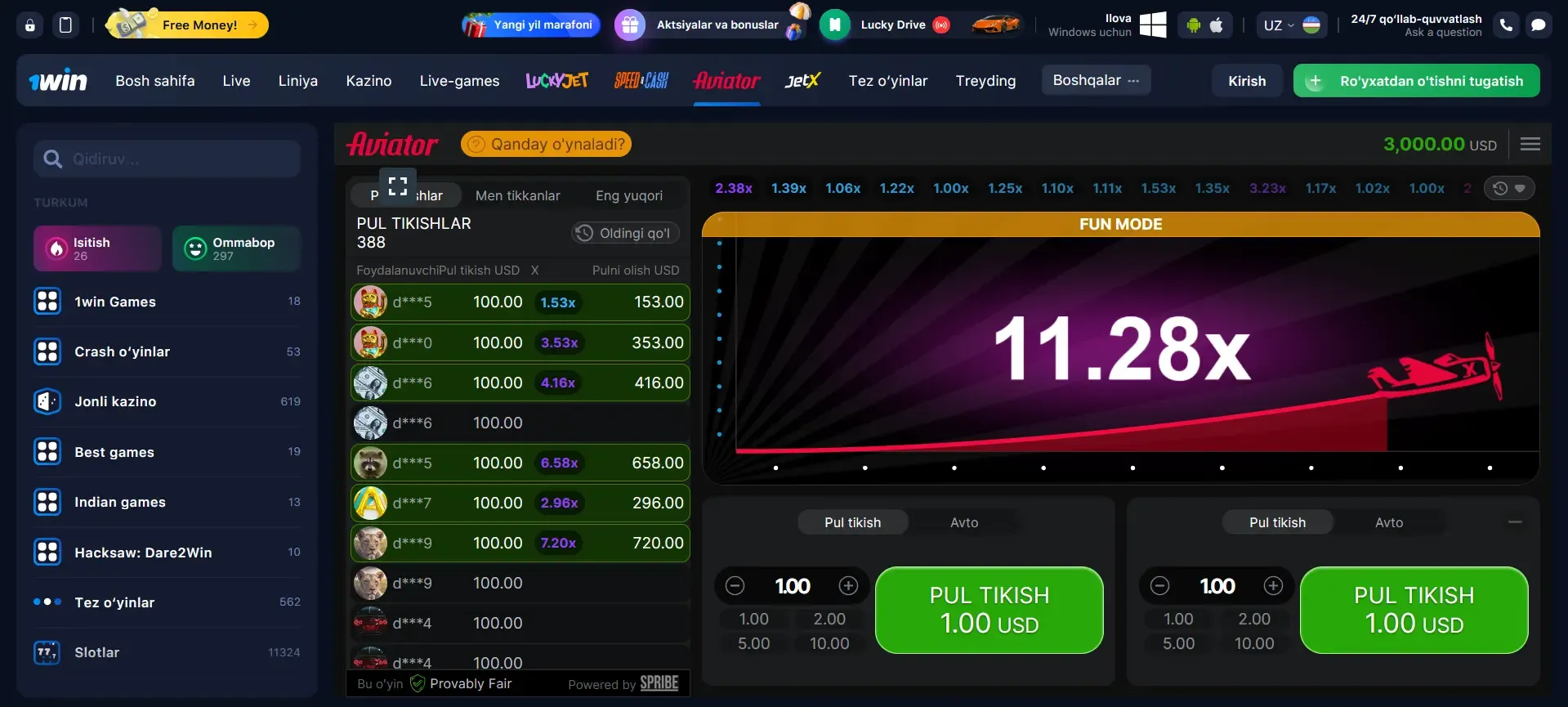Open the Men tikkanlar tab
Viewport: 1568px width, 707px height.
click(517, 195)
